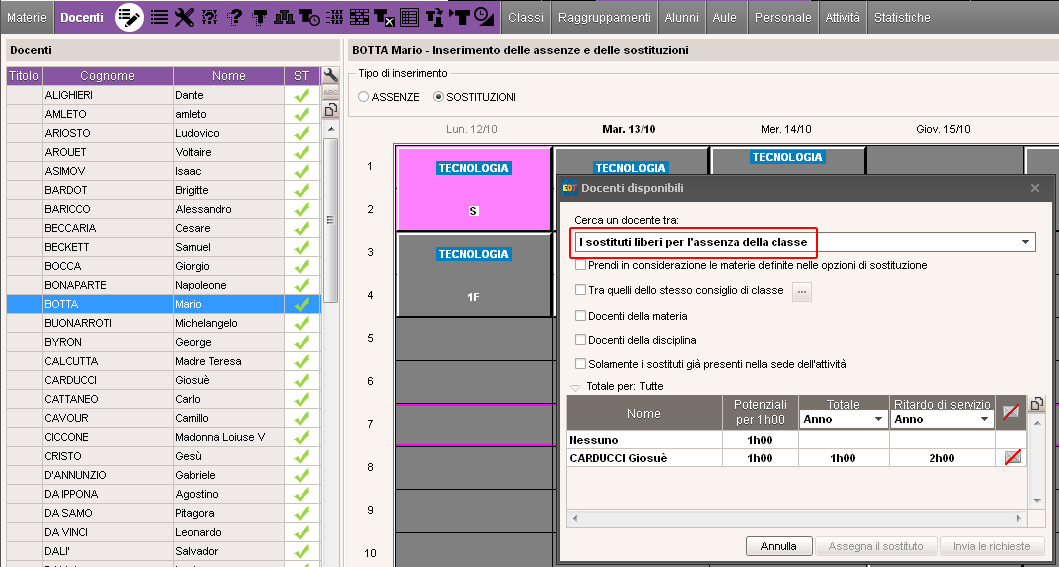Open the Aule tab
The height and width of the screenshot is (567, 1059).
tap(727, 18)
